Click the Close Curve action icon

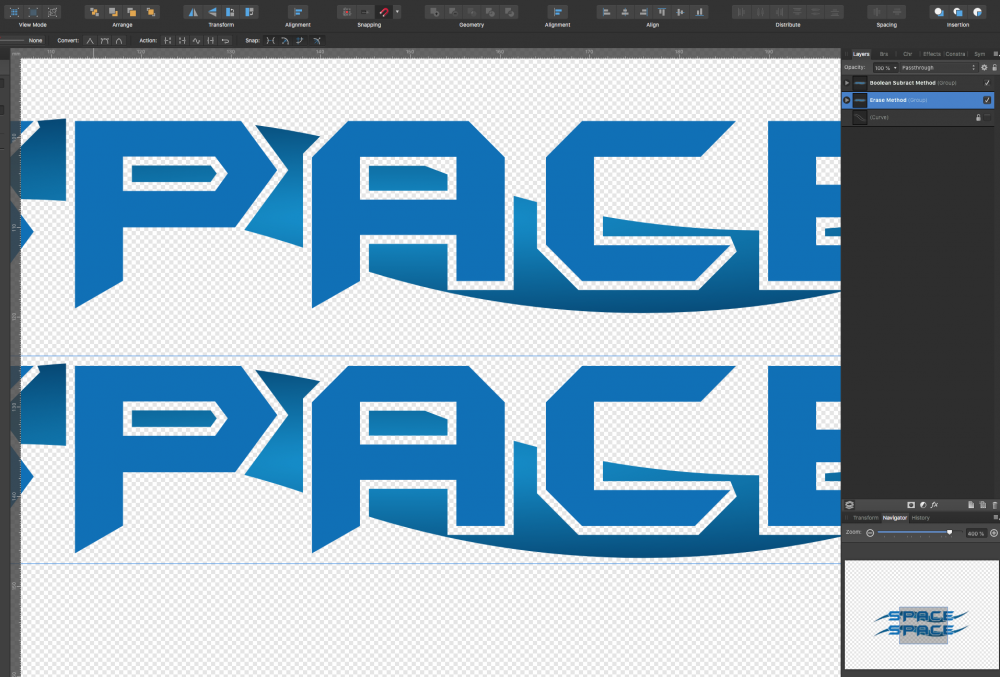182,41
